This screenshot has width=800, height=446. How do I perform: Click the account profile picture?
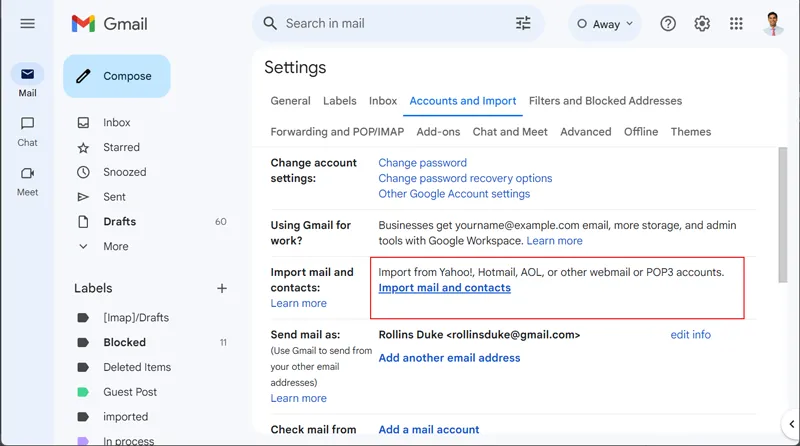pos(773,23)
